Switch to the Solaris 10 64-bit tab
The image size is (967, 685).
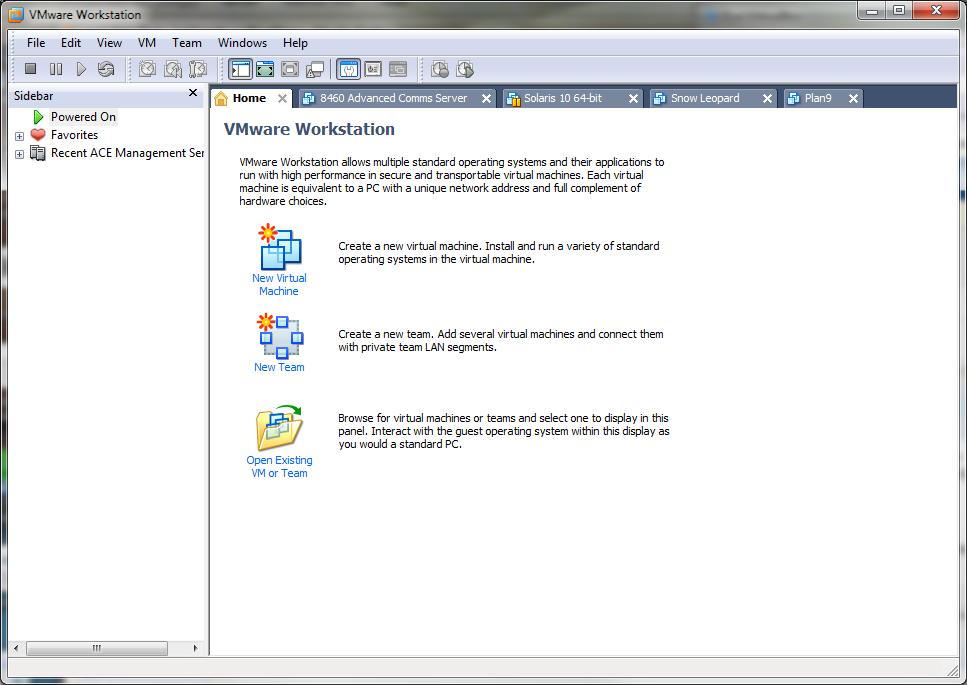coord(565,98)
